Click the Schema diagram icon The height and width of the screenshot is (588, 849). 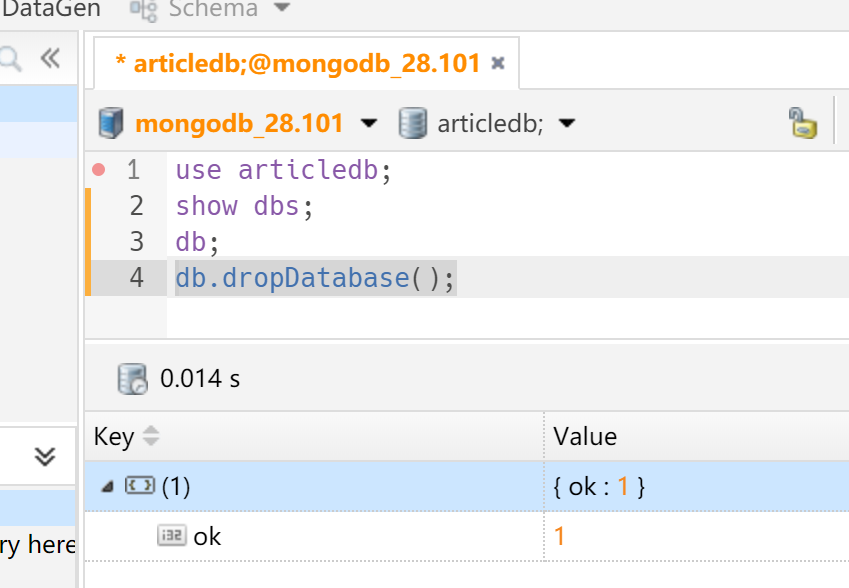pyautogui.click(x=144, y=9)
